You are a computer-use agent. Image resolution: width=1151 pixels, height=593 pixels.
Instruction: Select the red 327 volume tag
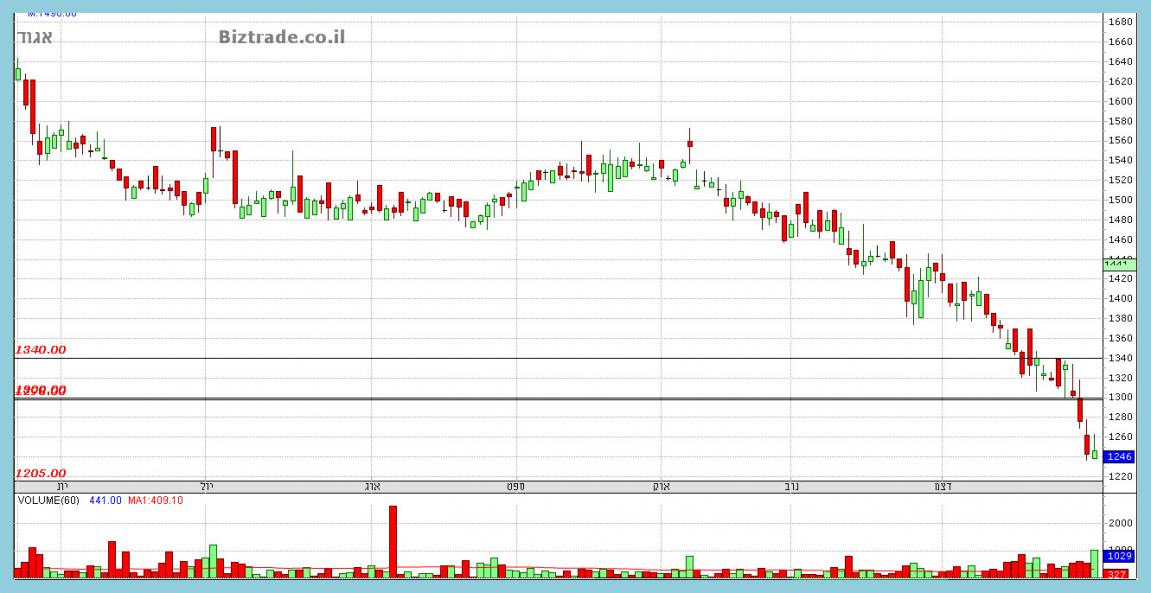pos(1119,574)
